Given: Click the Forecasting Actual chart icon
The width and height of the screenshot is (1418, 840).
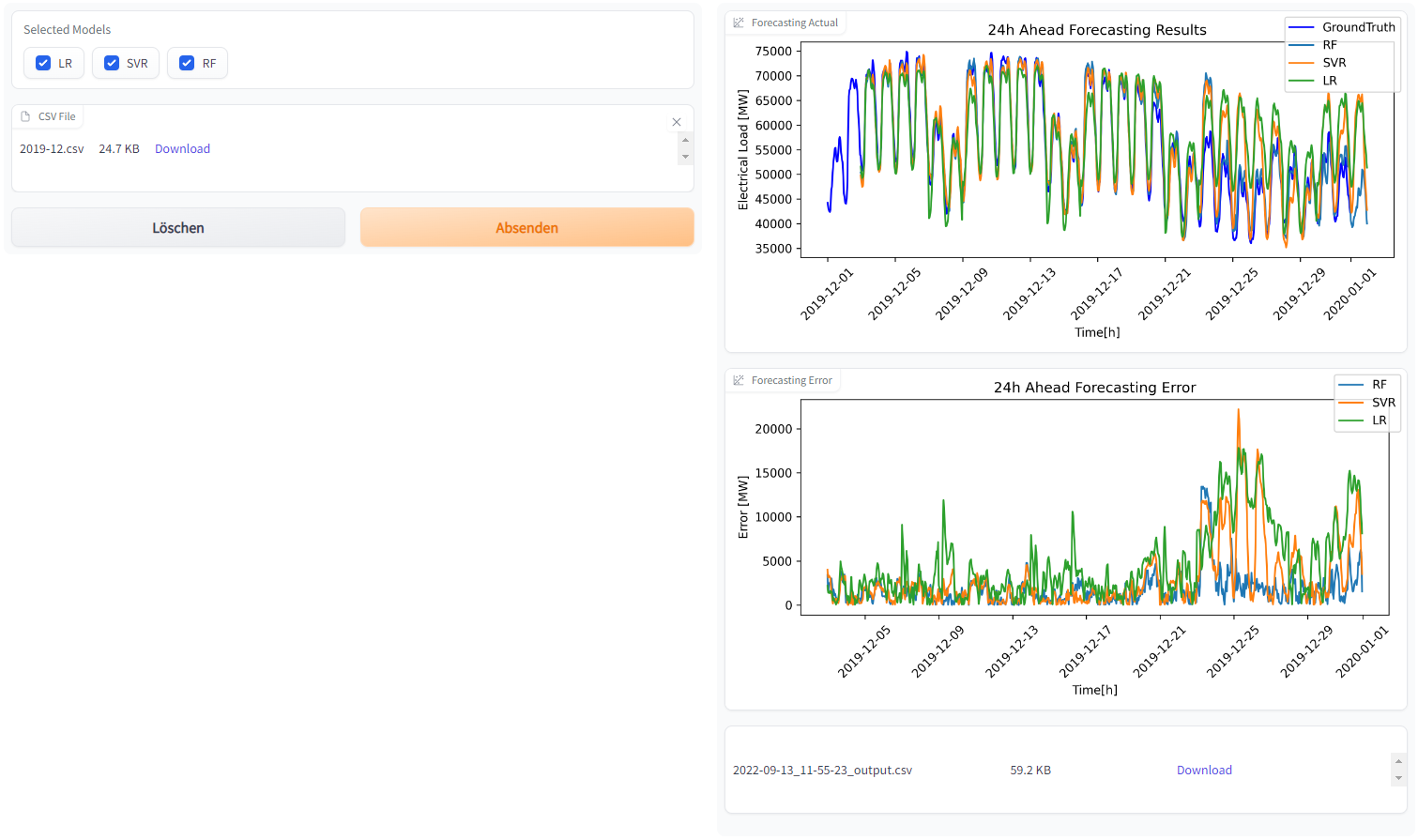Looking at the screenshot, I should click(739, 23).
